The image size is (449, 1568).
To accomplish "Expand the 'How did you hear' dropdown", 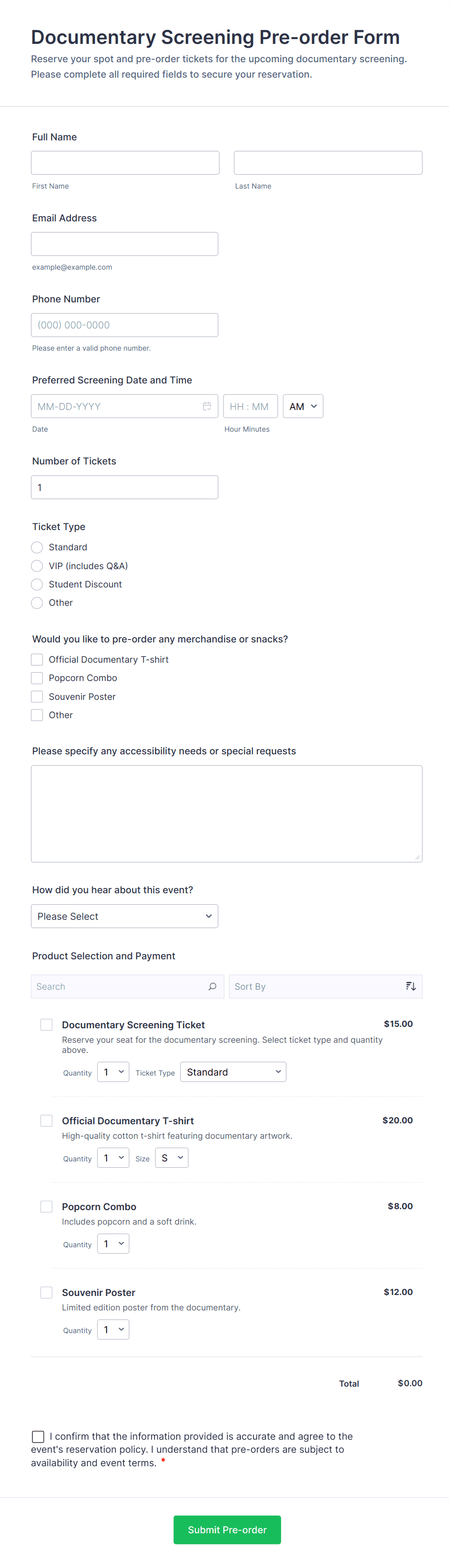I will 124,916.
